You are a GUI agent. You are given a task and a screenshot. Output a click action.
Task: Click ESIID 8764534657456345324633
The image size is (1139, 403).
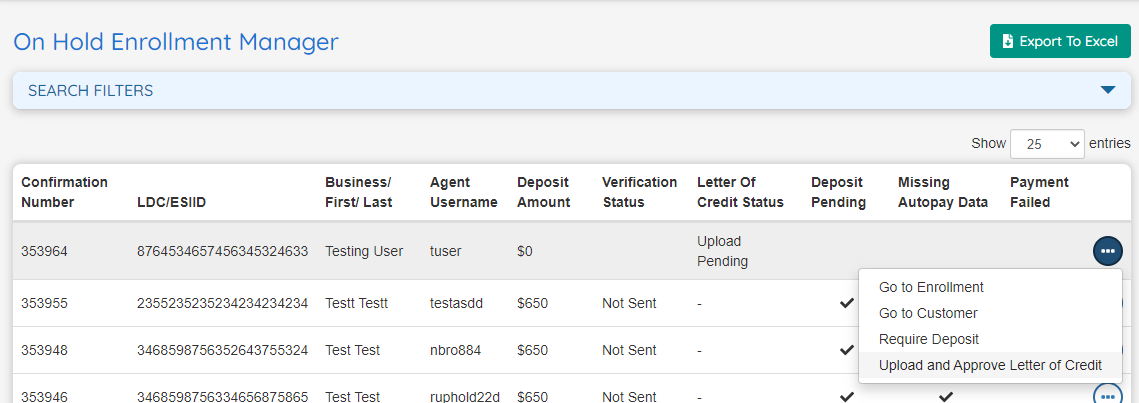(x=222, y=251)
